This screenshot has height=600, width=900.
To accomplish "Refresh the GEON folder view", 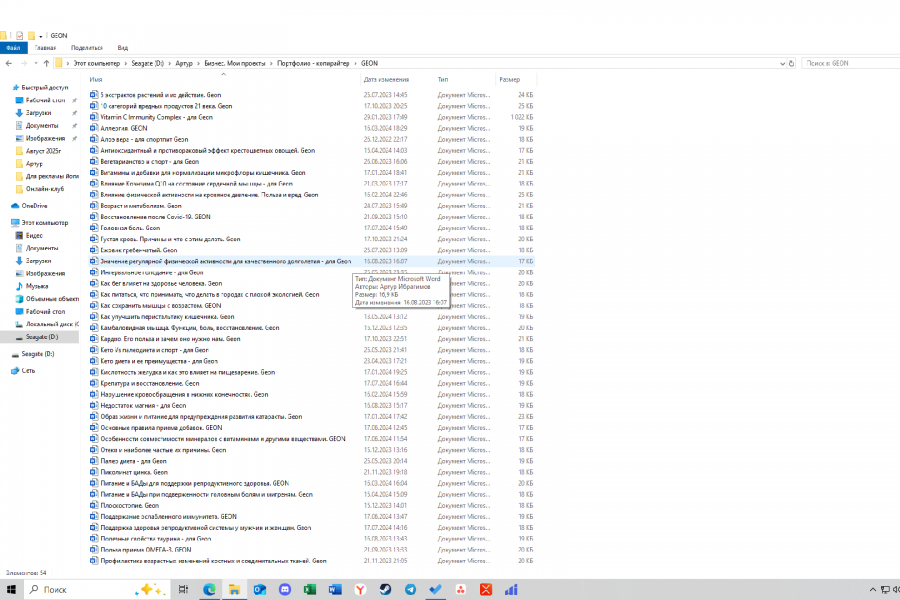I will point(792,63).
